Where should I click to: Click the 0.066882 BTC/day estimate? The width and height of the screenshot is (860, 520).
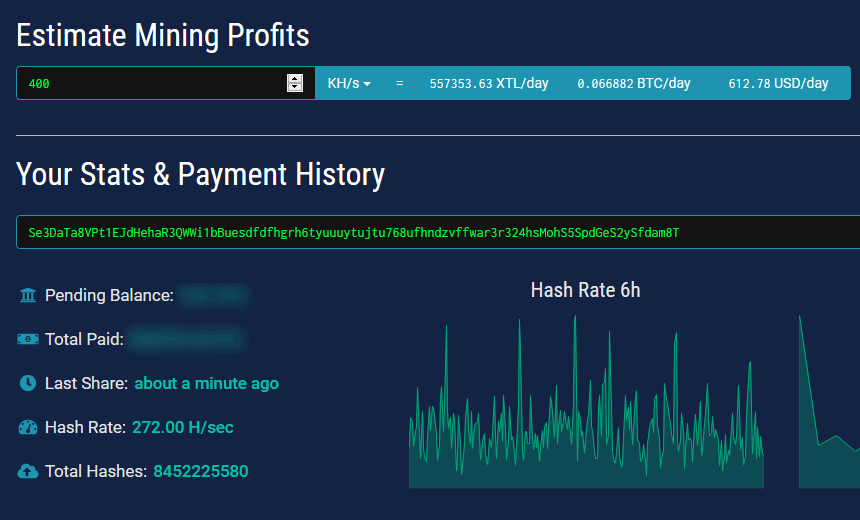click(633, 83)
